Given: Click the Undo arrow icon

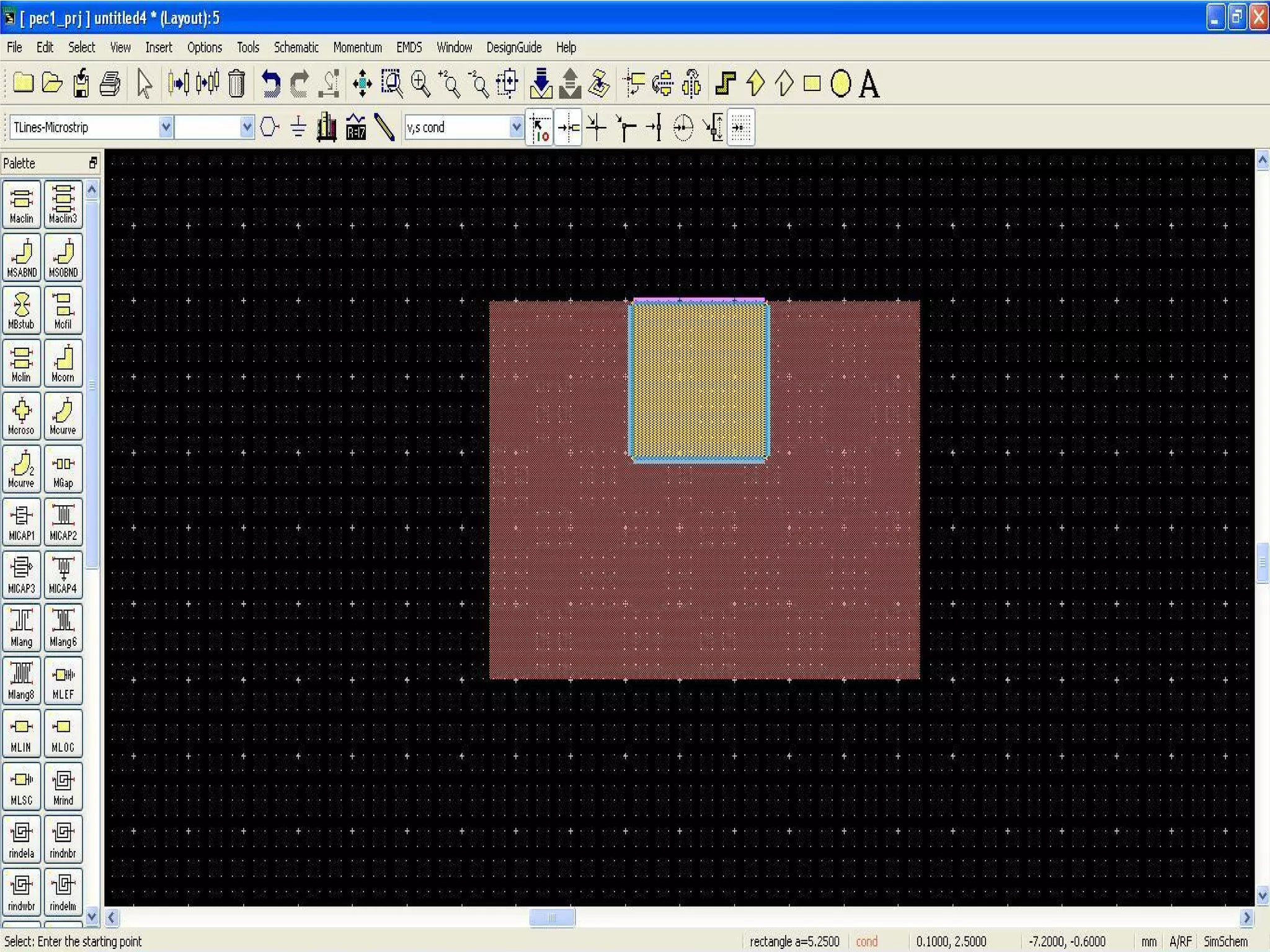Looking at the screenshot, I should tap(270, 84).
